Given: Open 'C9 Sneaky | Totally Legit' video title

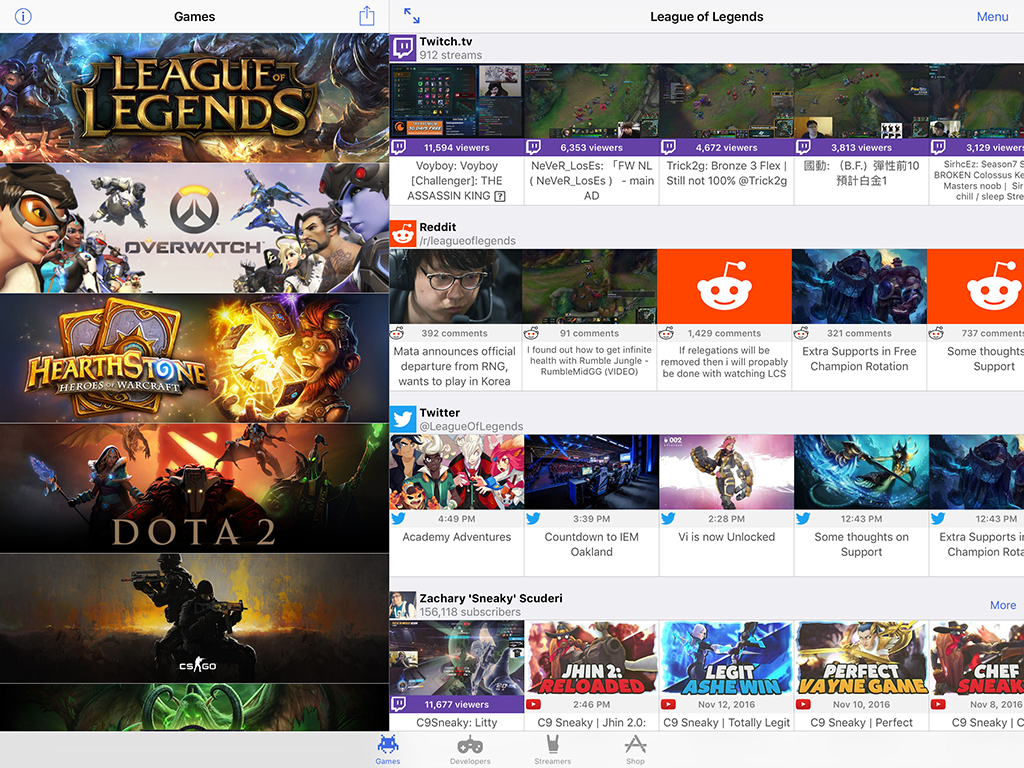Looking at the screenshot, I should pos(727,722).
